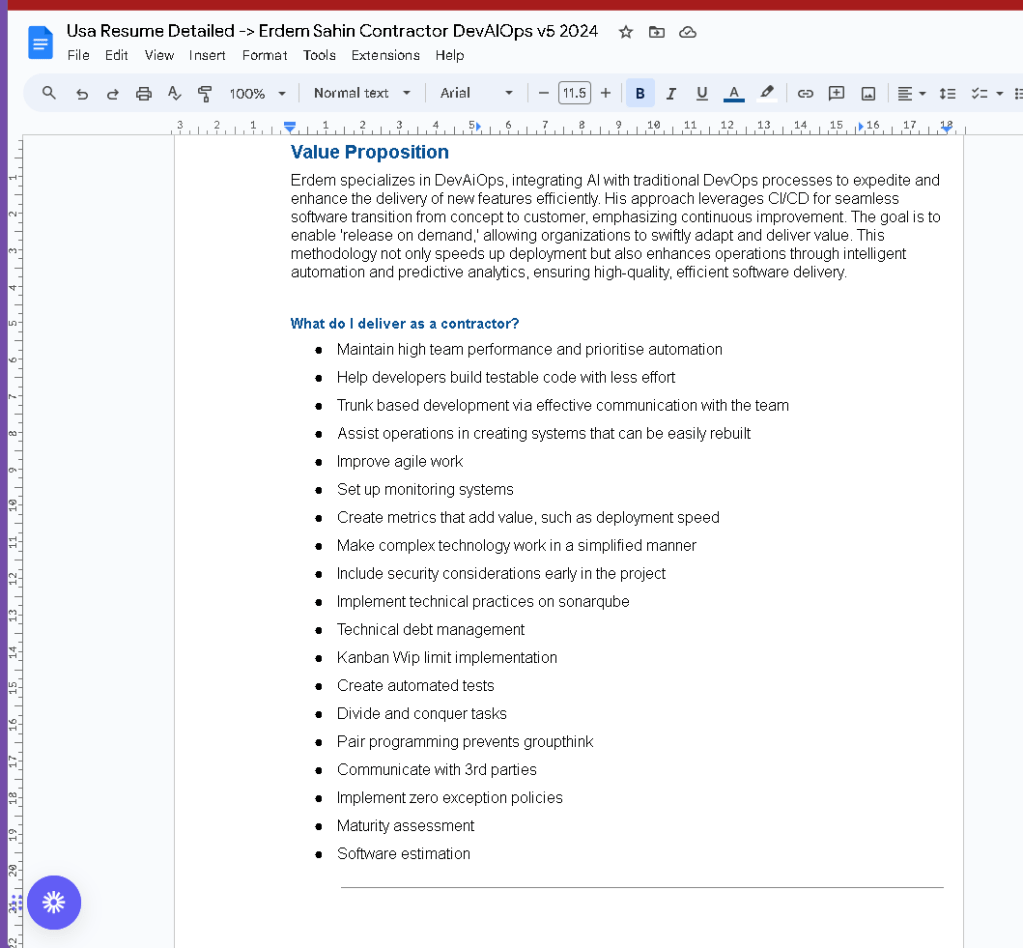The width and height of the screenshot is (1023, 948).
Task: Activate paint format tool
Action: [205, 93]
